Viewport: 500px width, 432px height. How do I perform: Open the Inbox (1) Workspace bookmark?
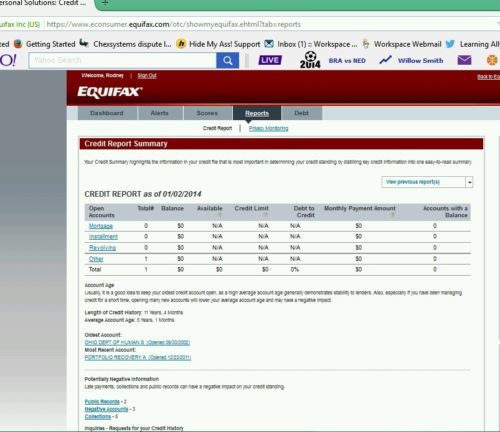click(x=317, y=44)
